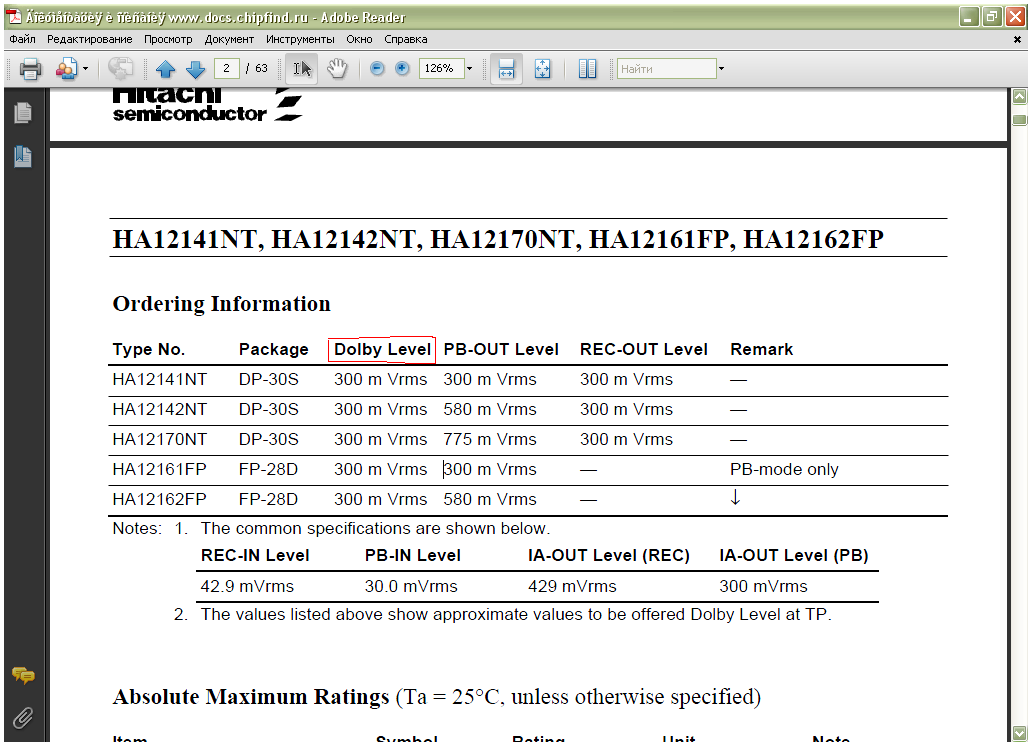Toggle Fit Width scrolling mode icon
This screenshot has height=742, width=1028.
tap(506, 69)
